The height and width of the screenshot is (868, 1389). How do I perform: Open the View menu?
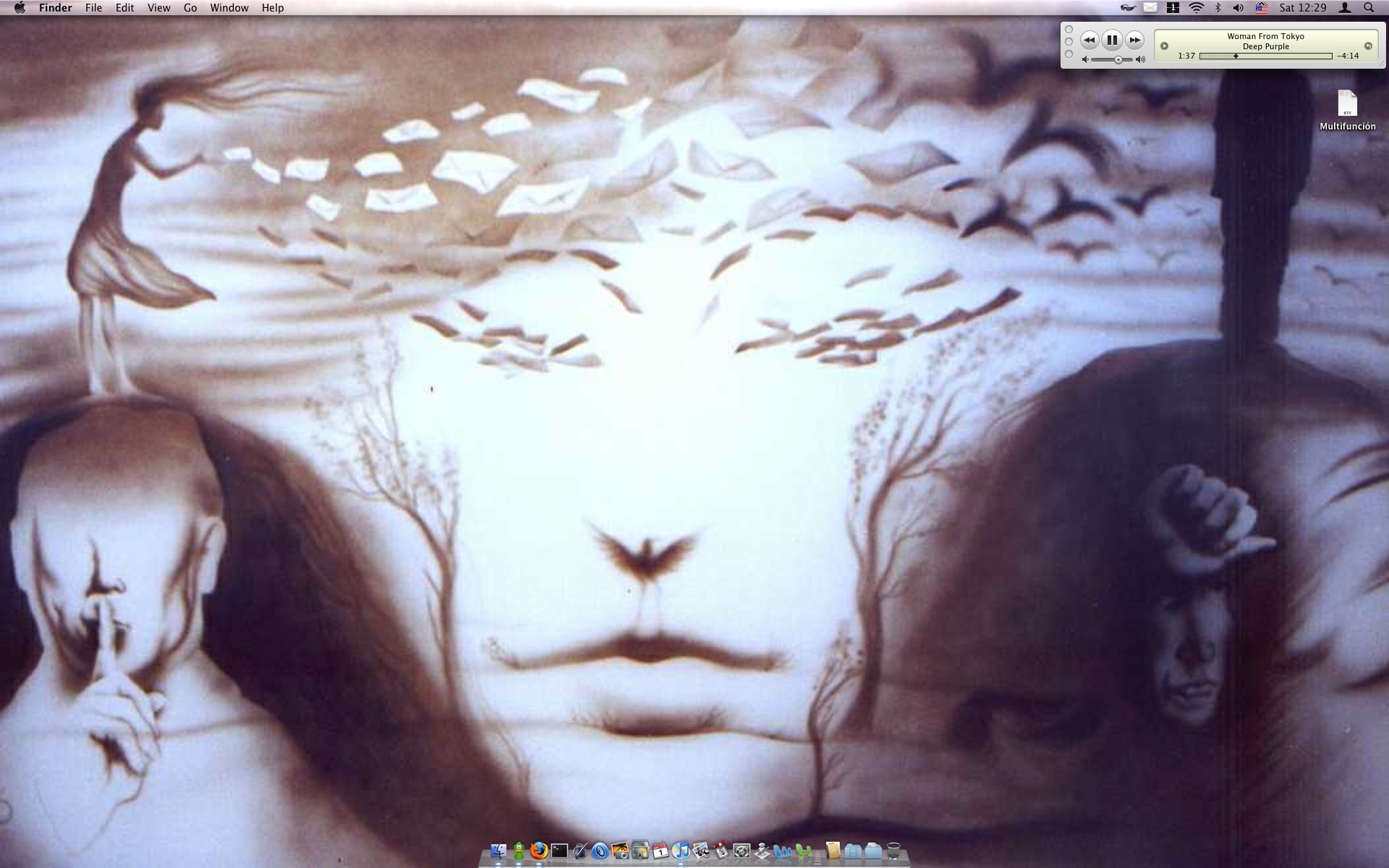click(158, 8)
